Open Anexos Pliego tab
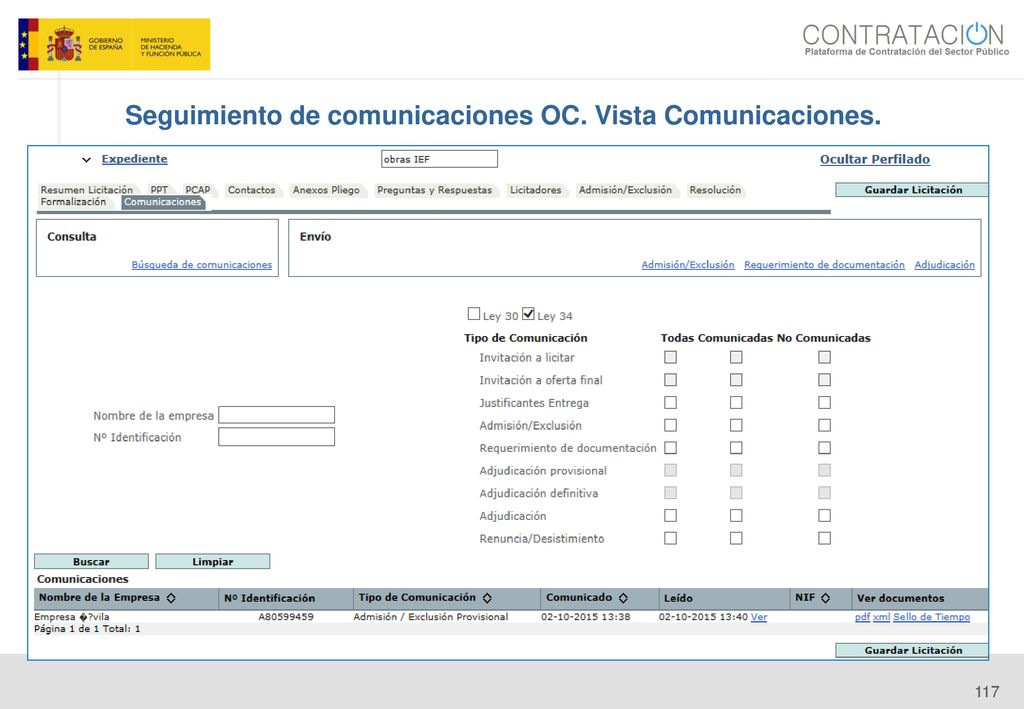Screen dimensions: 1024x709 [326, 190]
